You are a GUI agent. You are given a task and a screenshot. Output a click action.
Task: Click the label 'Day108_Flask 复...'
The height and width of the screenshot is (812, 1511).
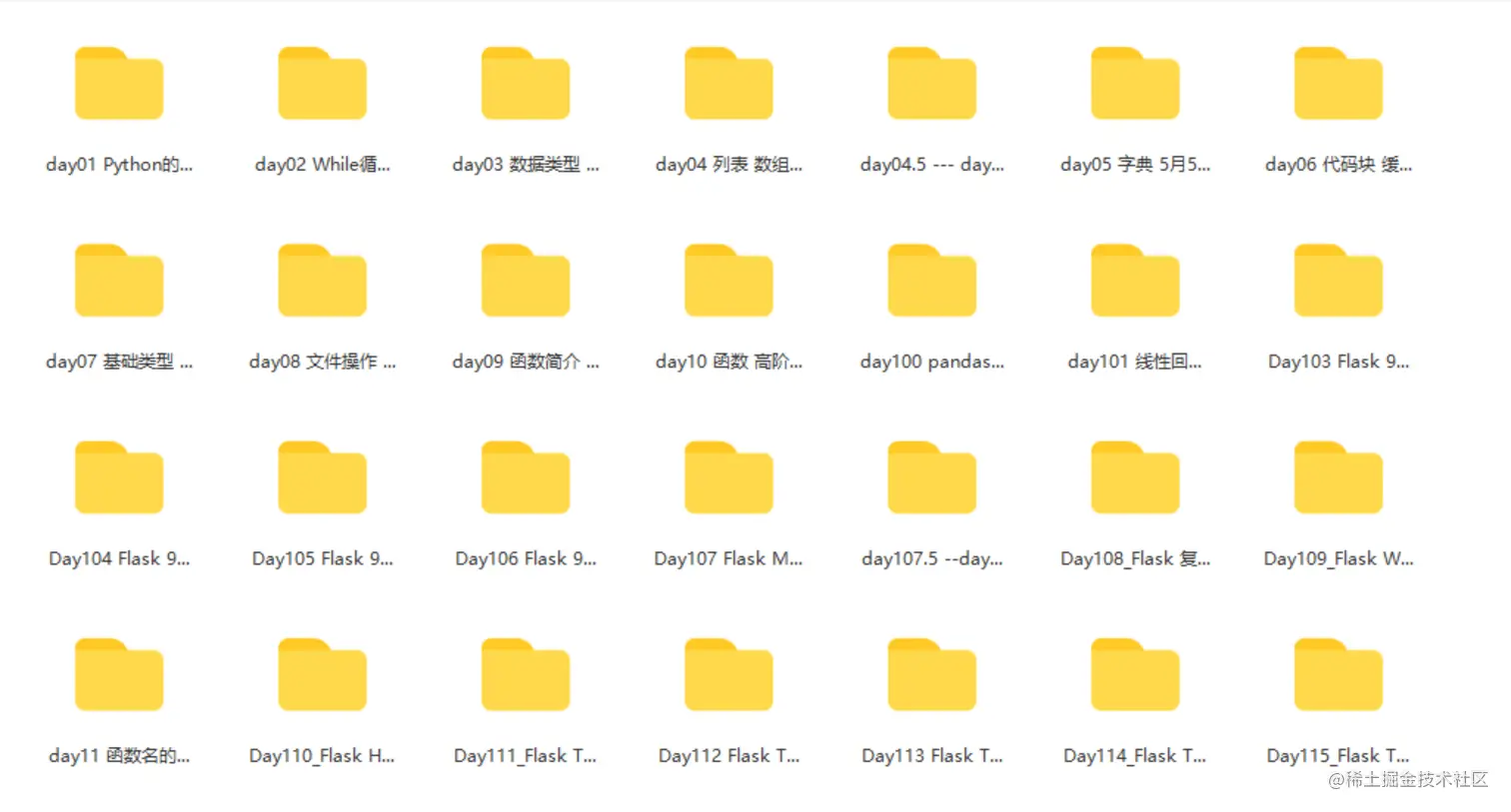(1135, 558)
